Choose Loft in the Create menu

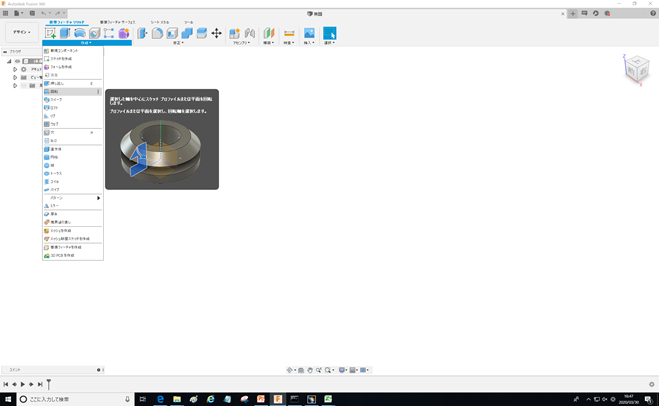point(73,108)
